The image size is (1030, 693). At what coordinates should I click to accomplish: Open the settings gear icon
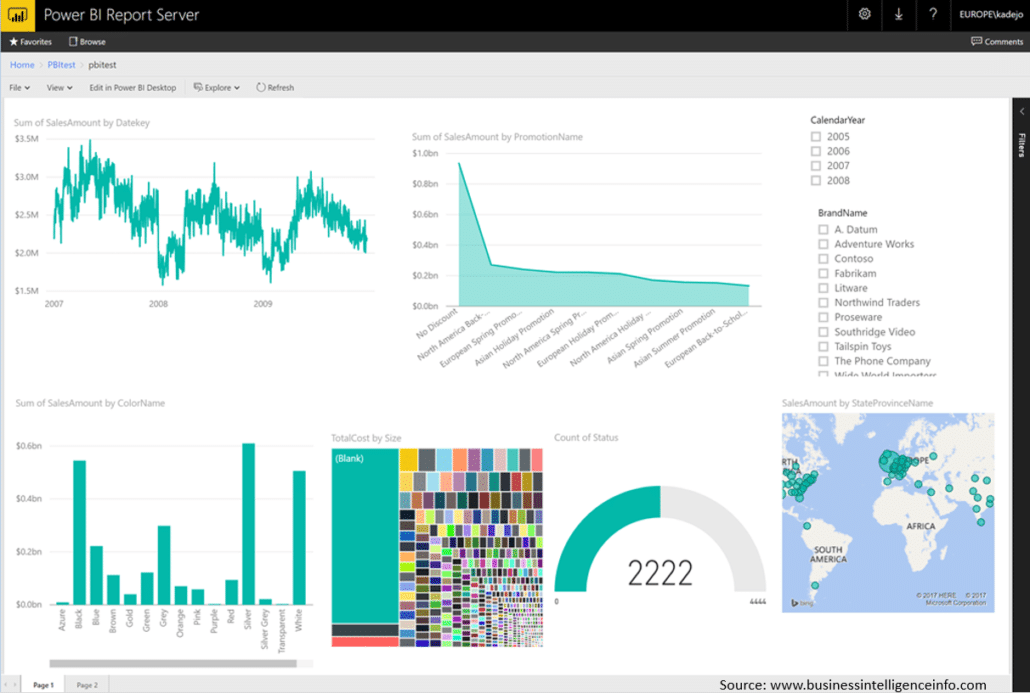[864, 15]
